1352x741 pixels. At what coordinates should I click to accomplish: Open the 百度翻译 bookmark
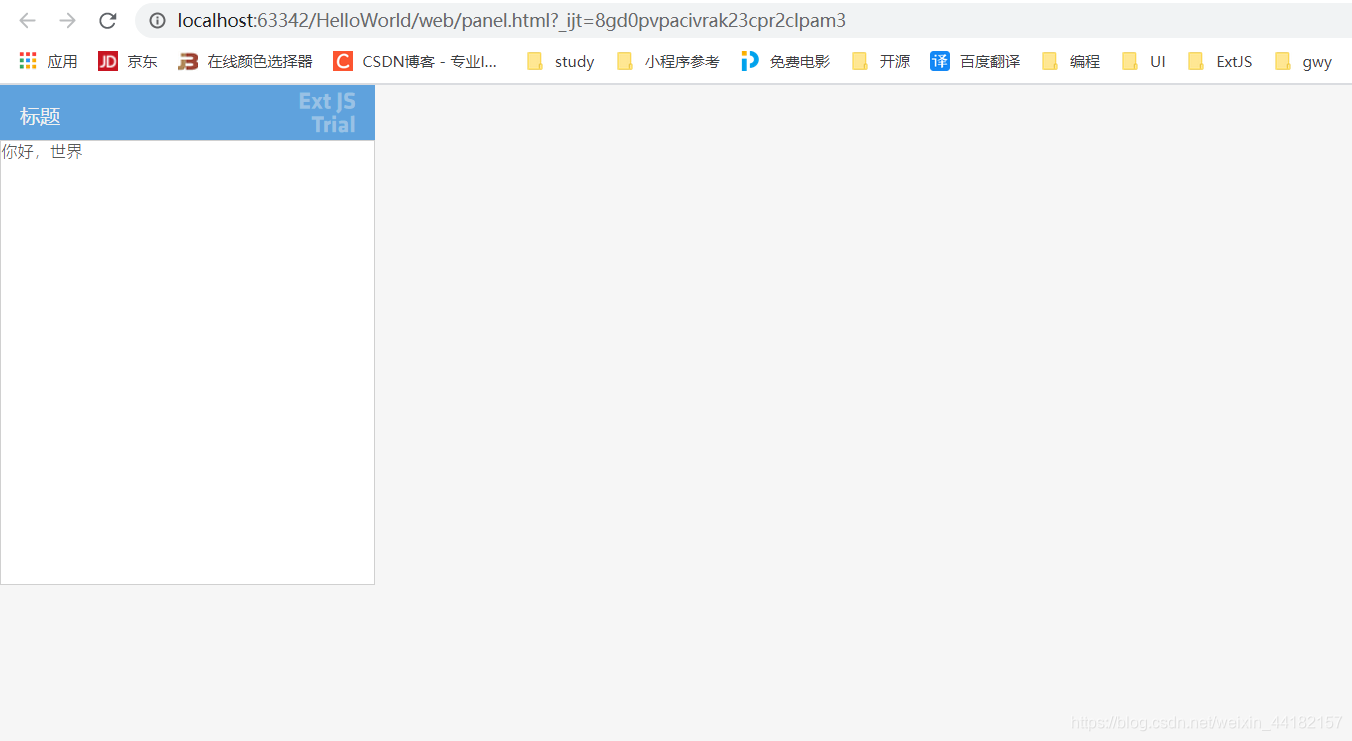(975, 61)
